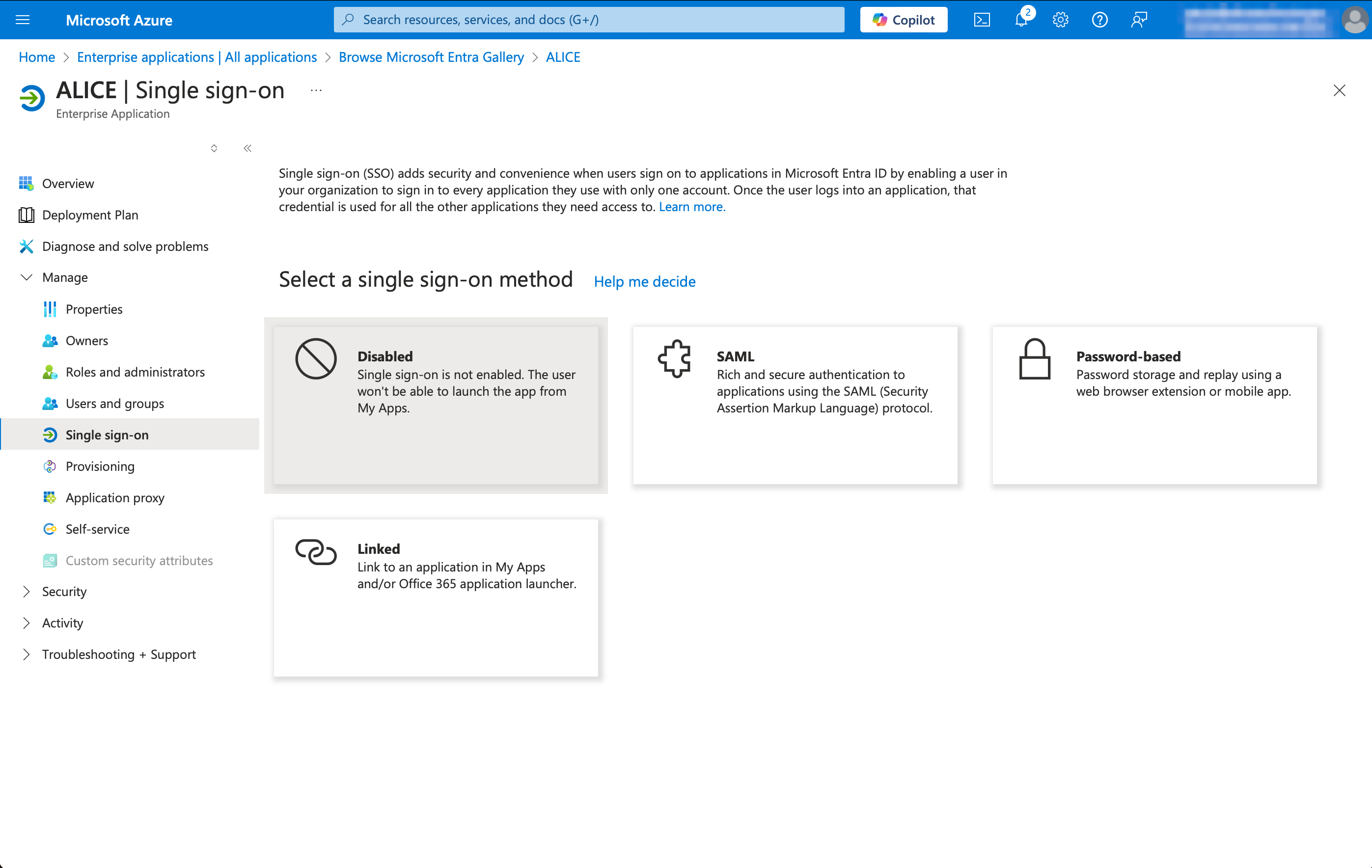Open Application proxy menu item
The image size is (1372, 868).
click(x=130, y=498)
